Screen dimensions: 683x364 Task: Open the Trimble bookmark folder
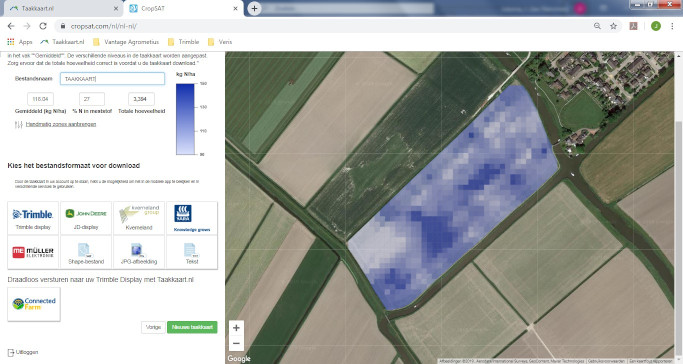click(183, 42)
